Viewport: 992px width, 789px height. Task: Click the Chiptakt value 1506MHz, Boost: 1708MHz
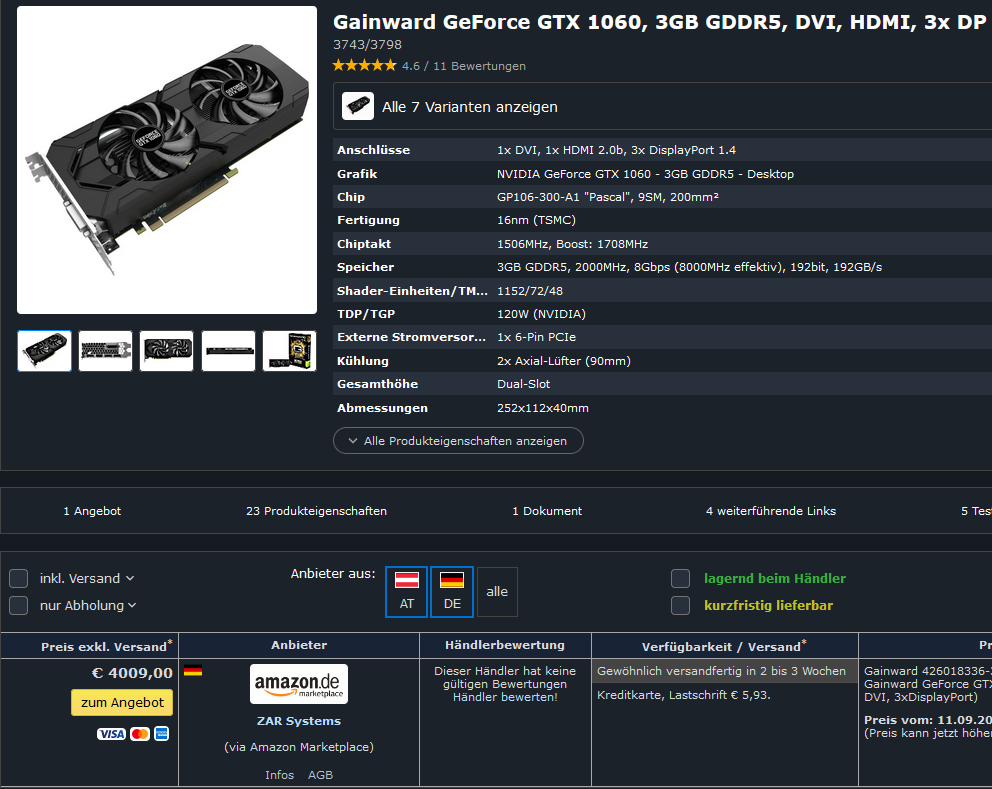(x=572, y=244)
